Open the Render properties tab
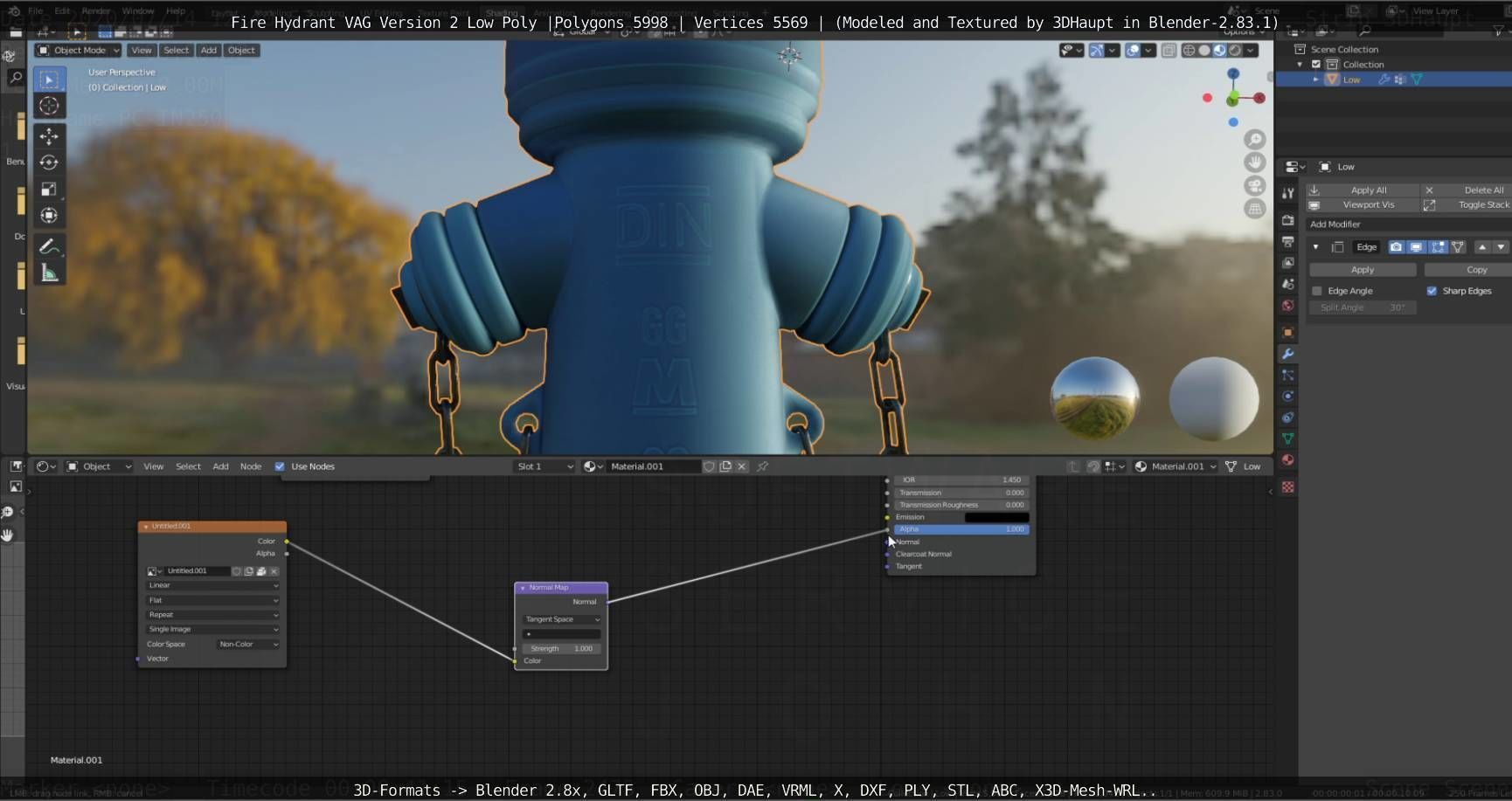The image size is (1512, 801). (x=1287, y=220)
